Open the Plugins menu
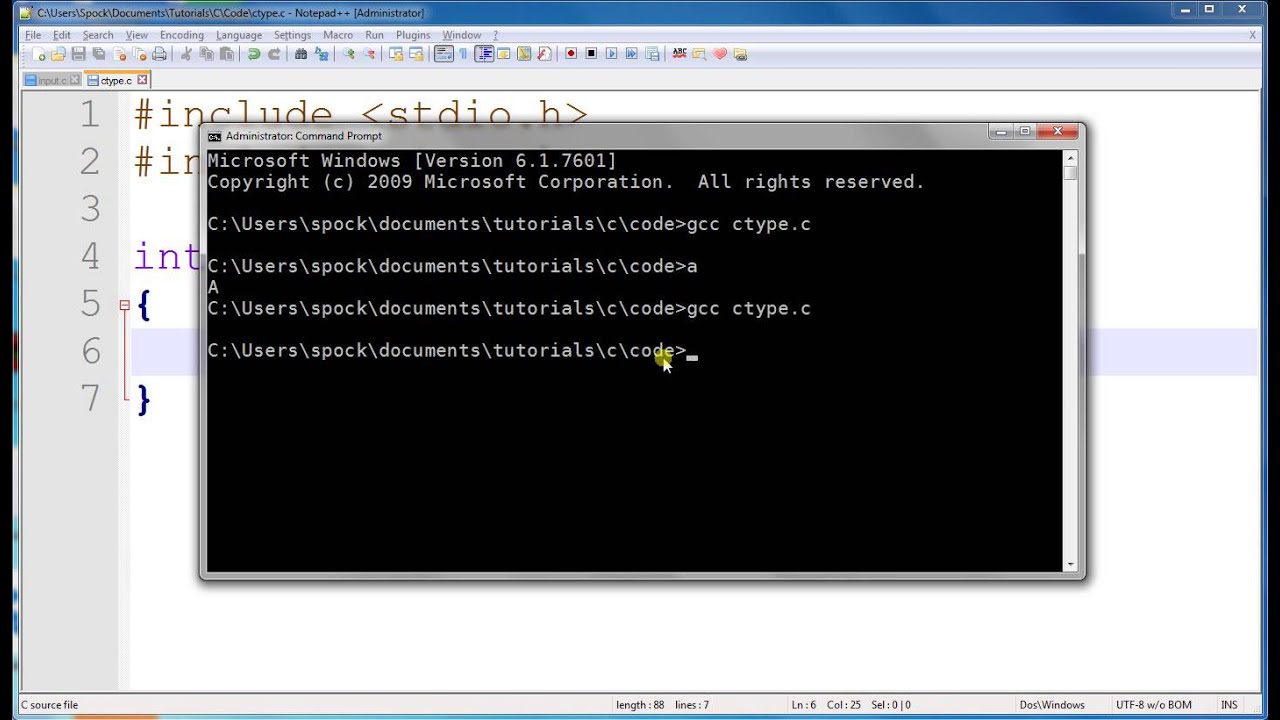Viewport: 1280px width, 720px height. [x=413, y=35]
